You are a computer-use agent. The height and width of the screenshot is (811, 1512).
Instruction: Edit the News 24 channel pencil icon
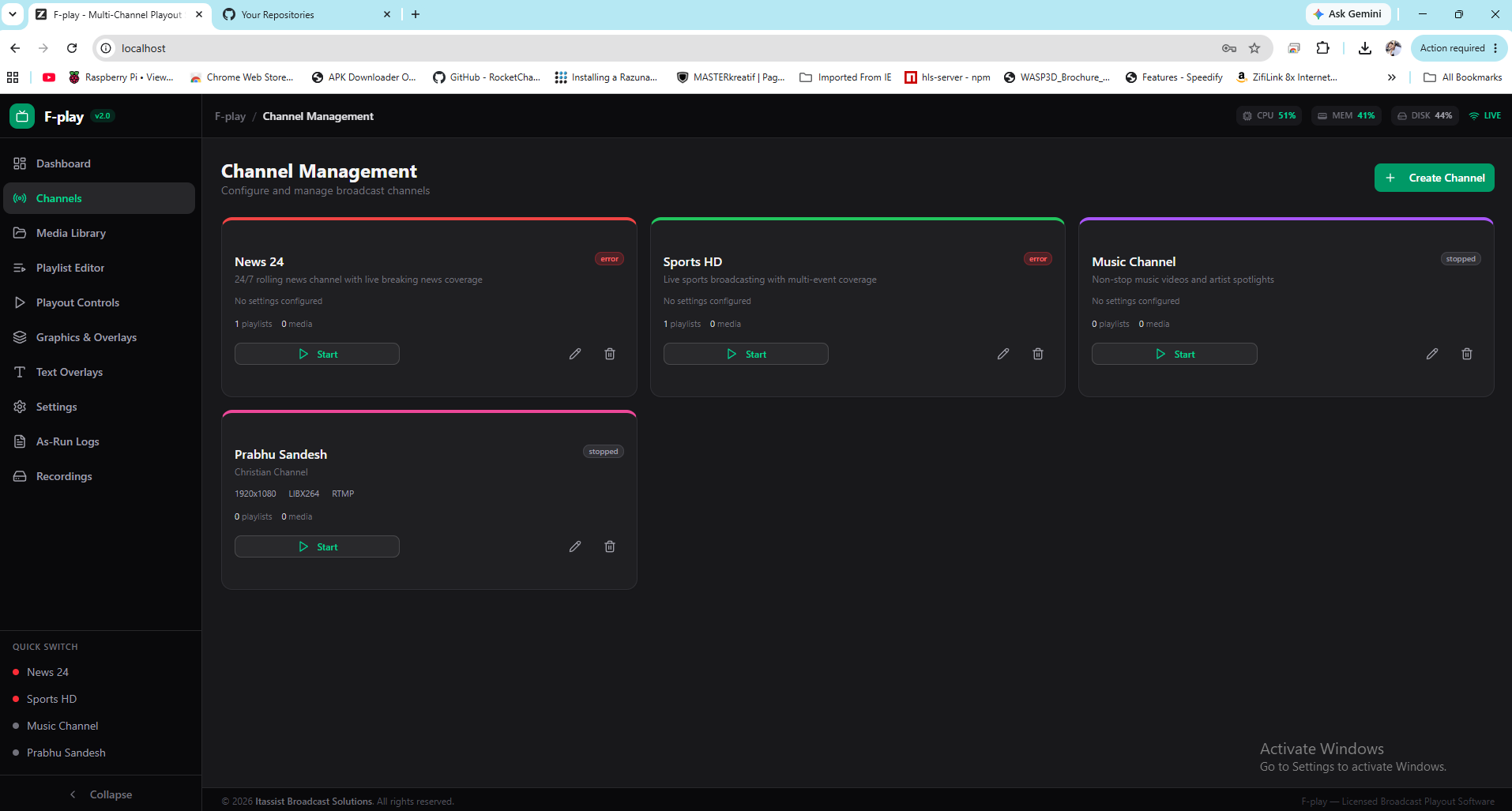point(575,354)
